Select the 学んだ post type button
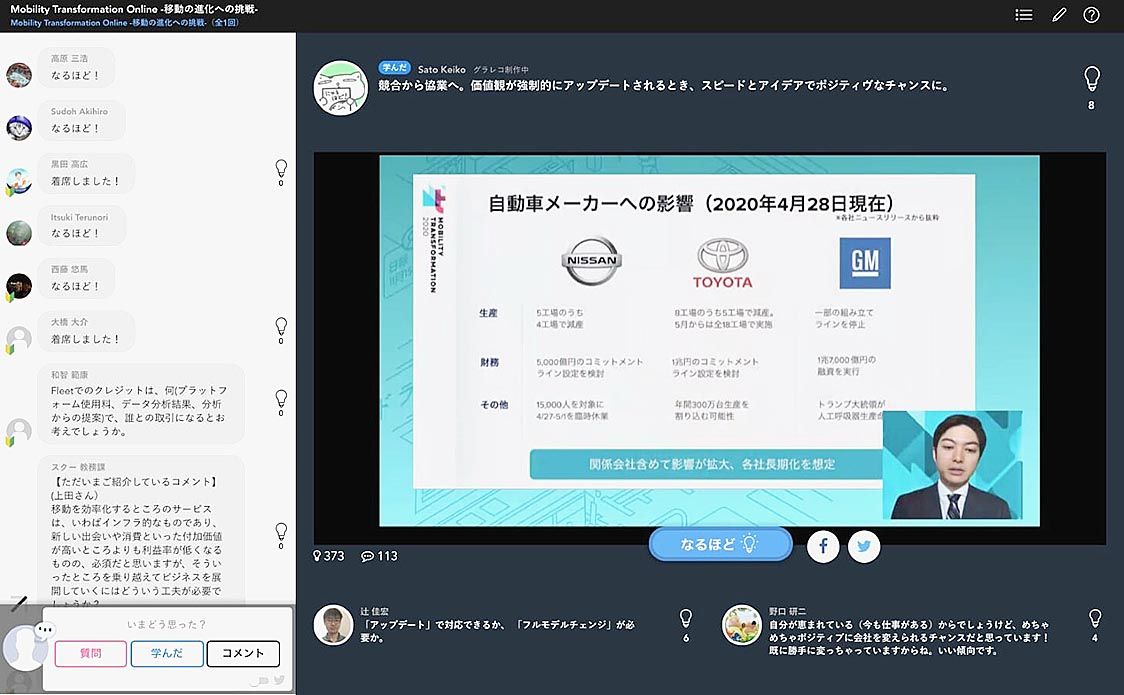The width and height of the screenshot is (1124, 695). pyautogui.click(x=167, y=653)
